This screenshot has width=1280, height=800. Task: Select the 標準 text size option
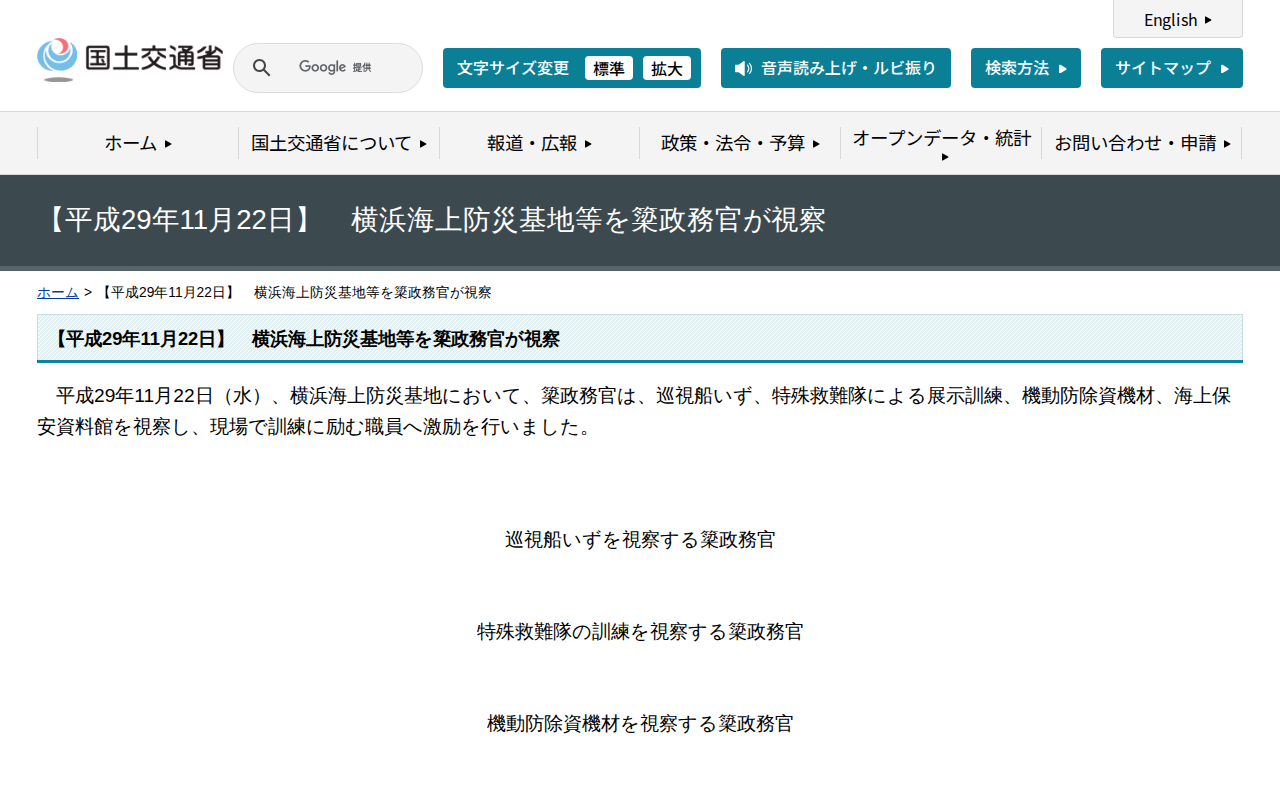pyautogui.click(x=608, y=68)
